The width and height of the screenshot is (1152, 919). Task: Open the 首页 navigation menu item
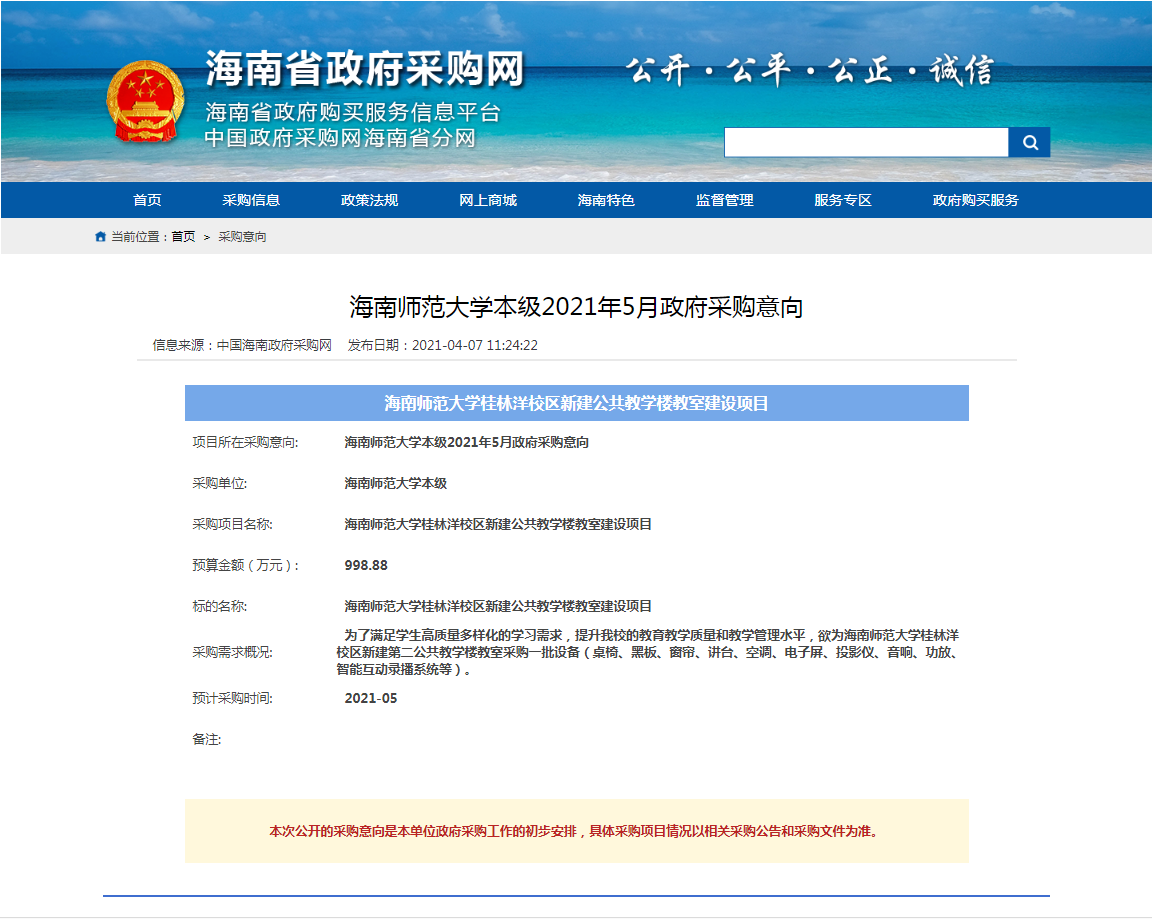pyautogui.click(x=147, y=200)
